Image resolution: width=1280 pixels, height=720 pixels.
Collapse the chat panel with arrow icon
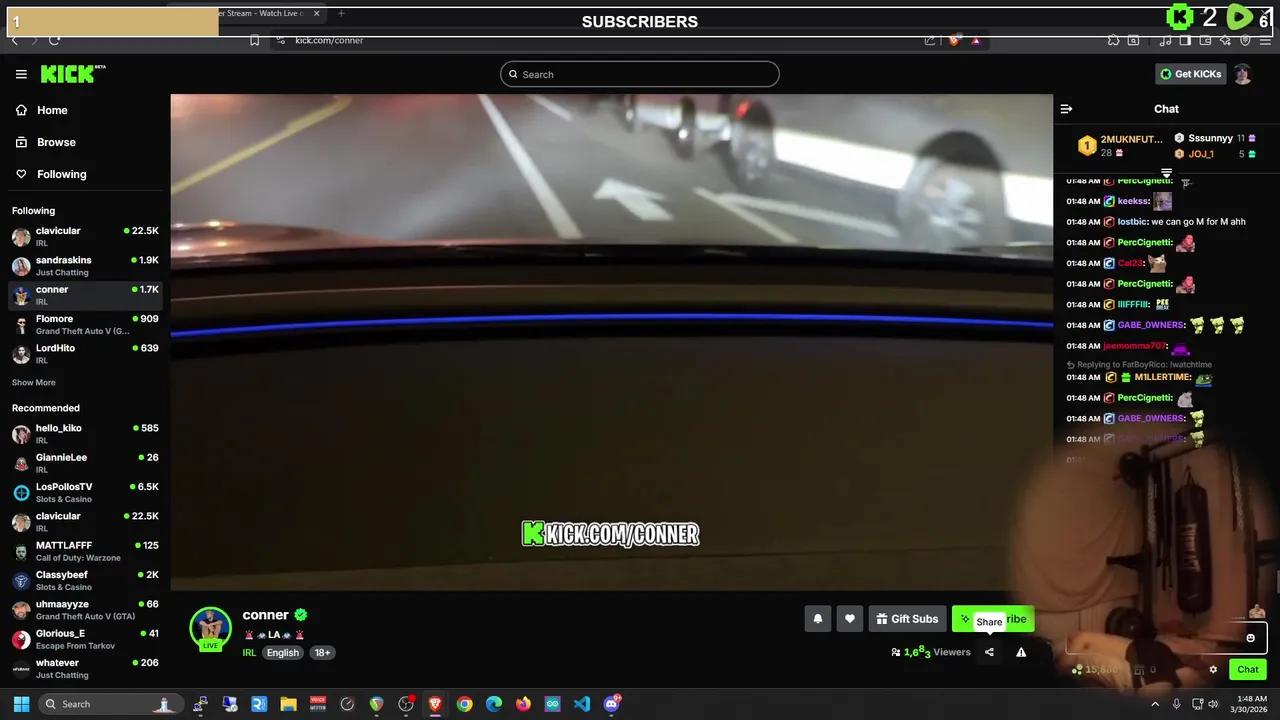(1066, 109)
